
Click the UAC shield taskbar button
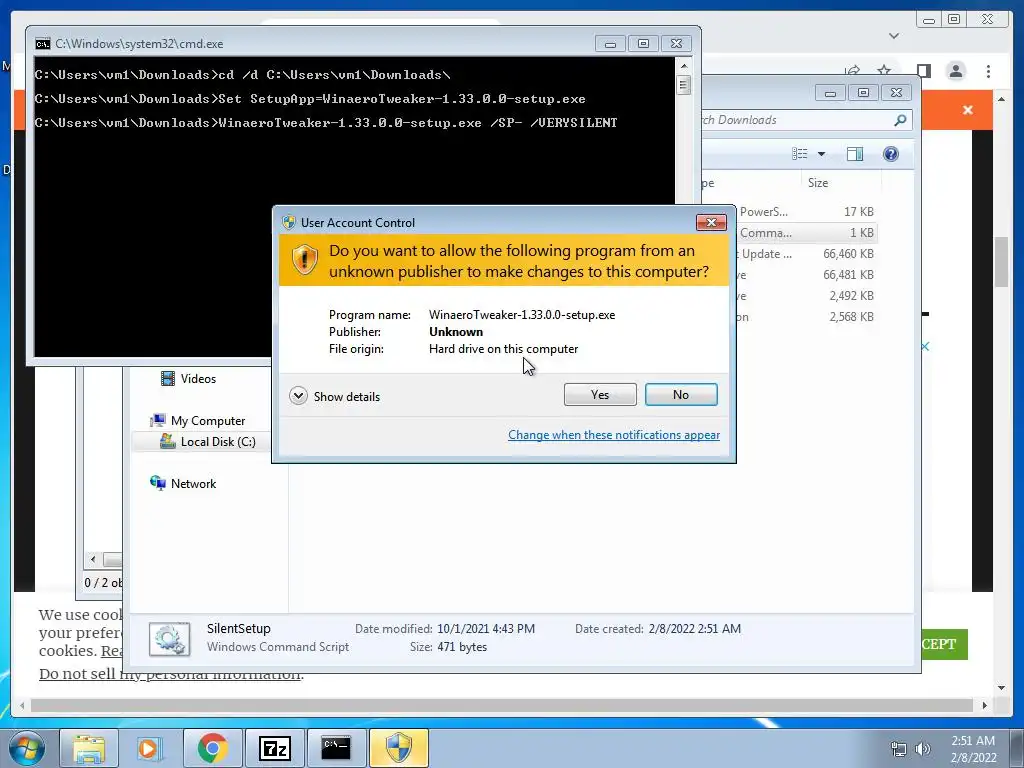[x=398, y=748]
